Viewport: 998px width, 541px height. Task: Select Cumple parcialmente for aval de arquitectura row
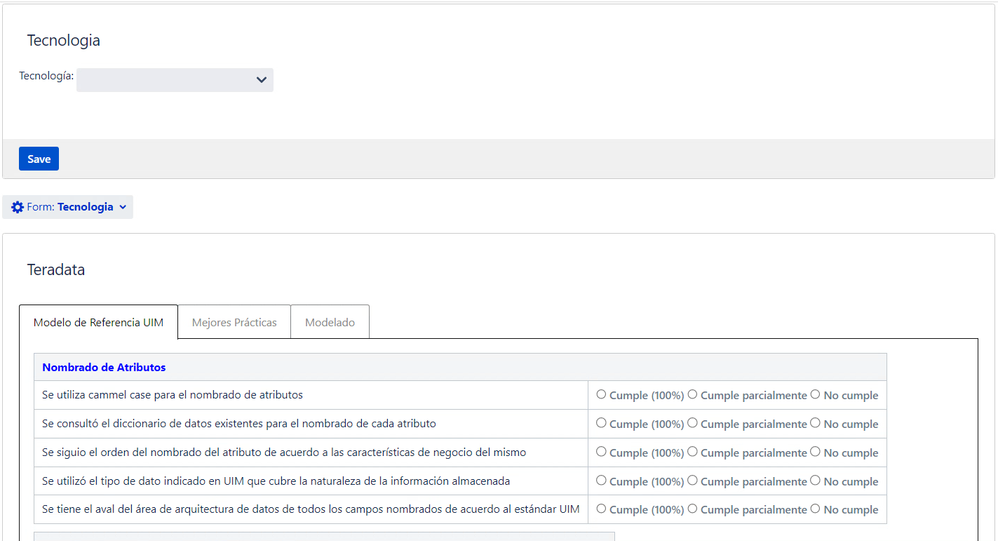(x=692, y=509)
